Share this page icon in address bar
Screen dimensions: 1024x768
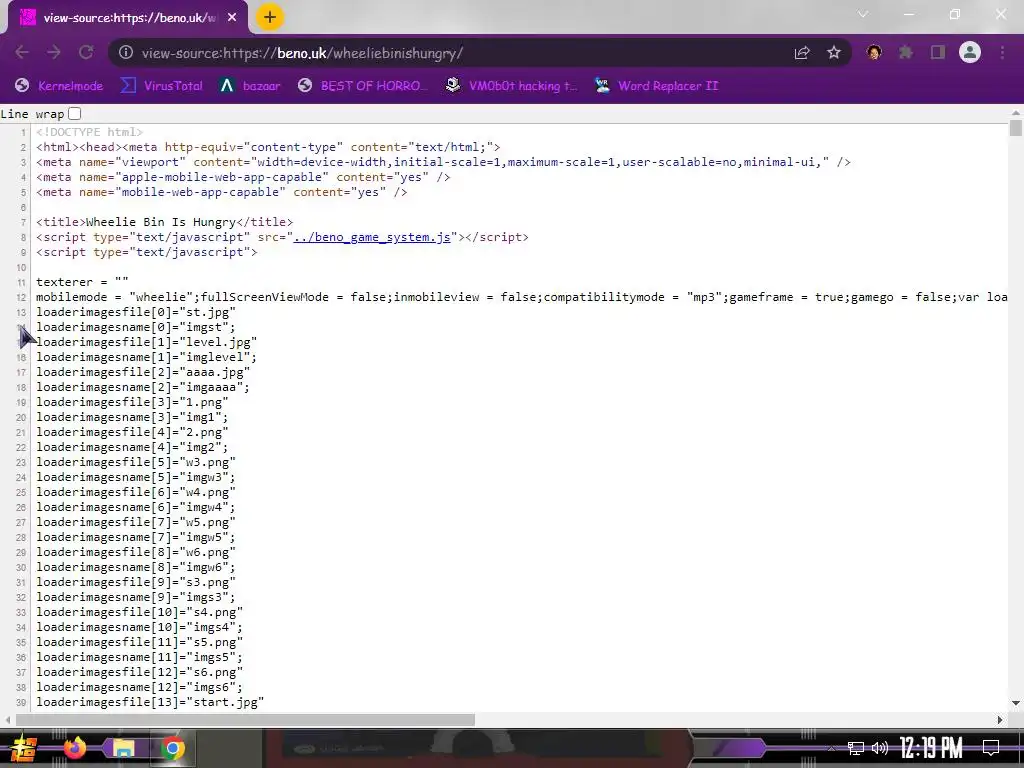pyautogui.click(x=802, y=53)
